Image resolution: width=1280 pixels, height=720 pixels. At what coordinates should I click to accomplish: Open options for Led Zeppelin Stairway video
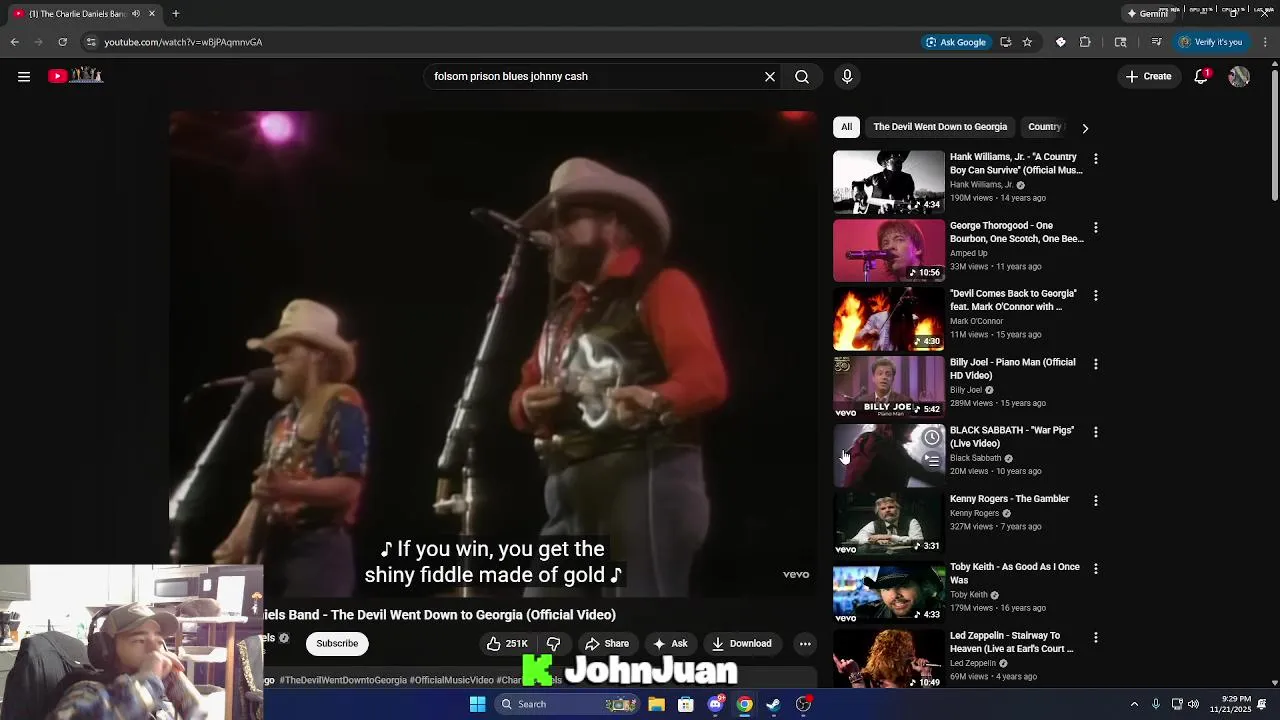1096,637
